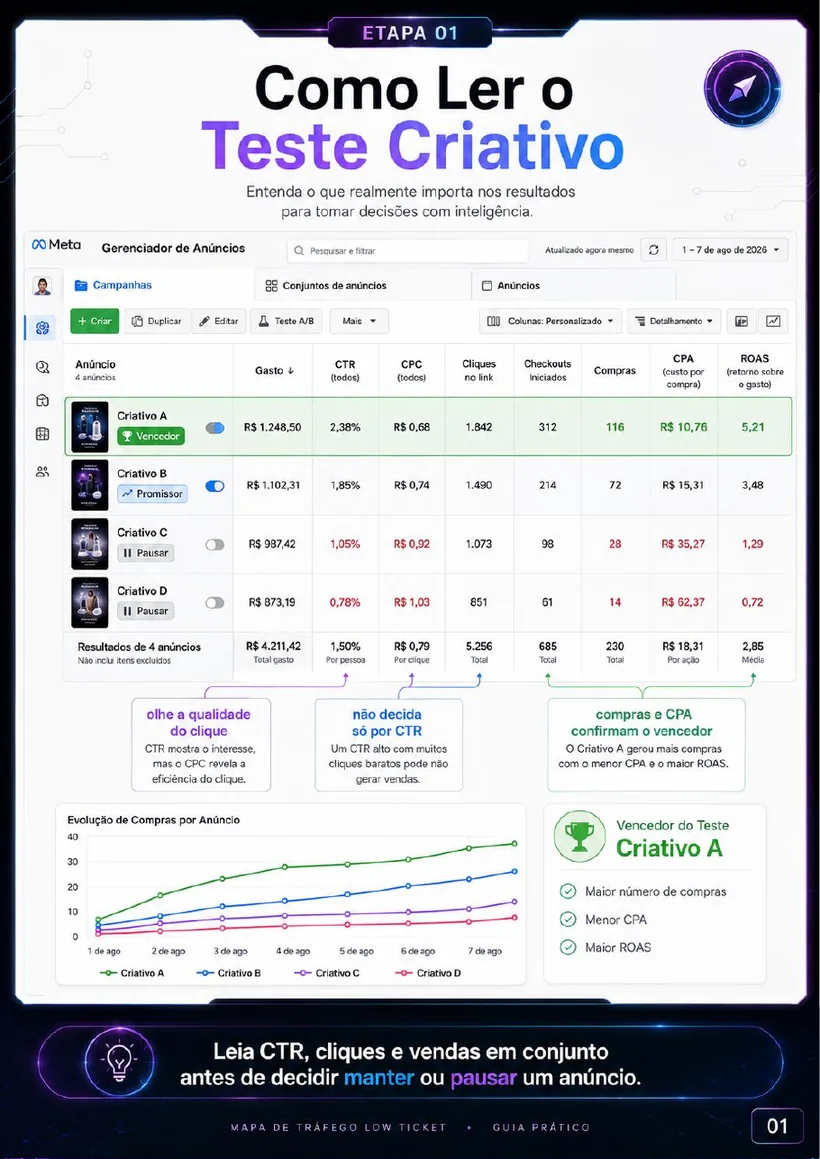
Task: Enable the Criativo C ad switch
Action: pyautogui.click(x=215, y=545)
